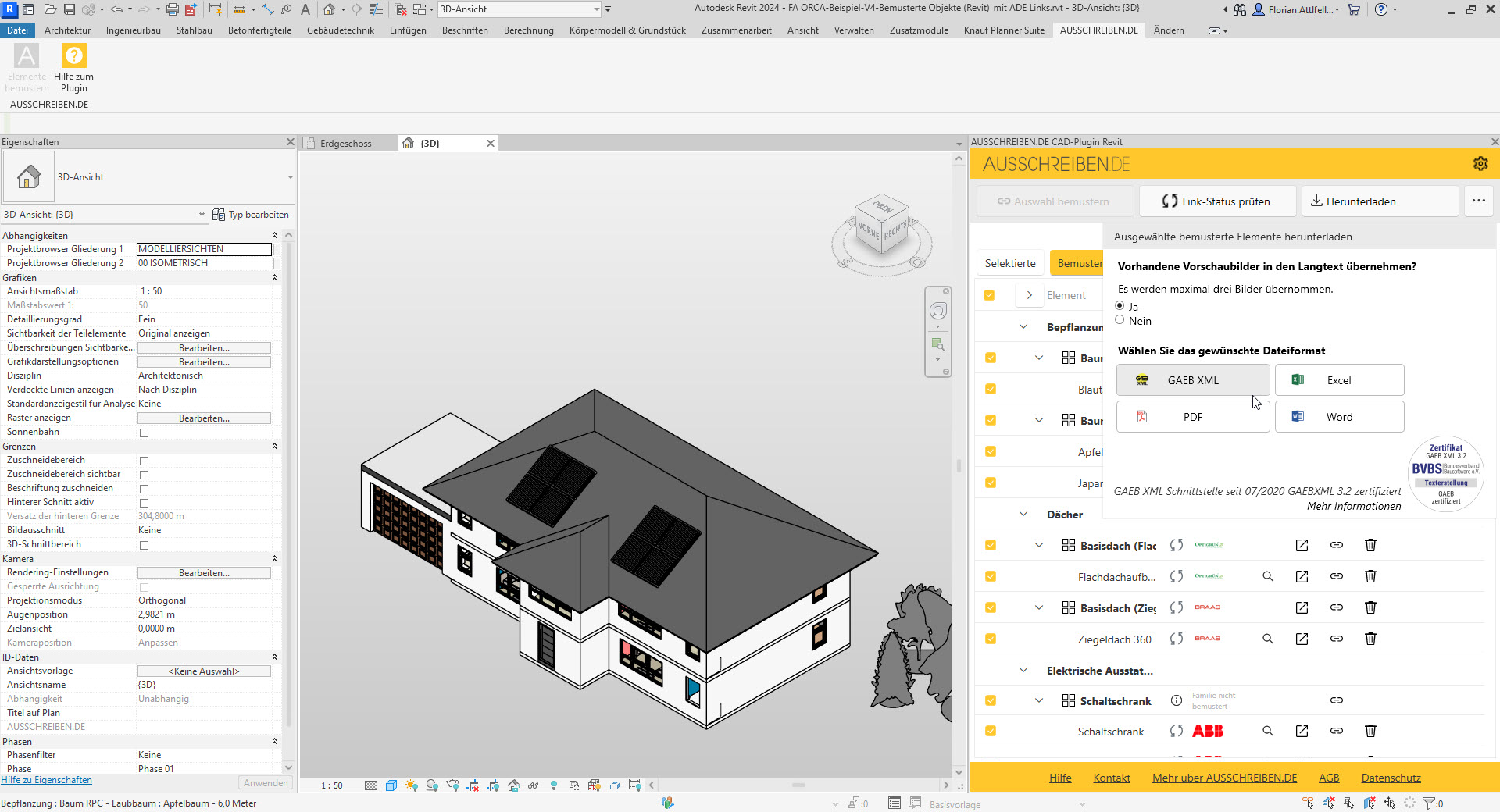
Task: Switch to the Erdgeschoss view tab
Action: pos(345,144)
